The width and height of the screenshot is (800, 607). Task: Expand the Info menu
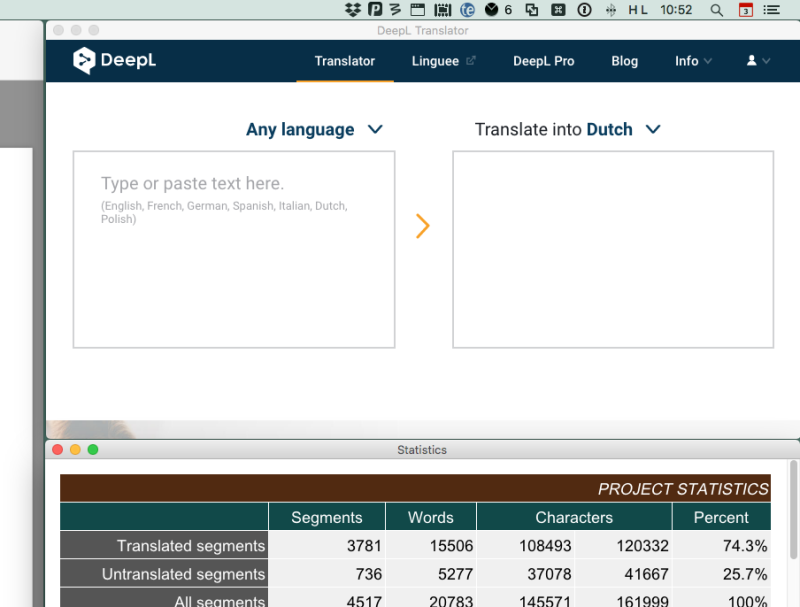693,61
